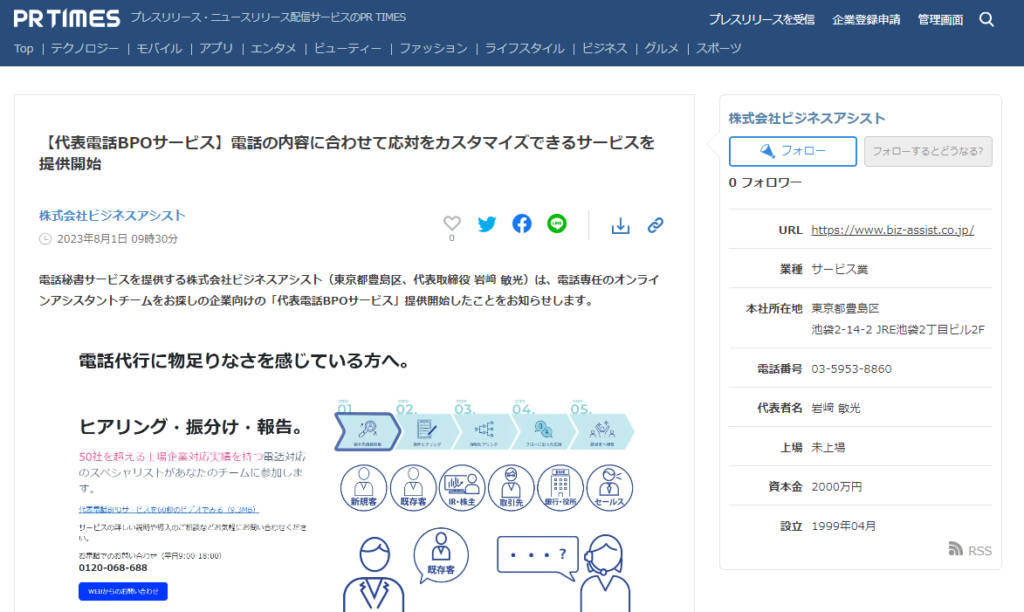
Task: Open sidebar 株式会社ビジネスアシスト company link
Action: point(807,118)
